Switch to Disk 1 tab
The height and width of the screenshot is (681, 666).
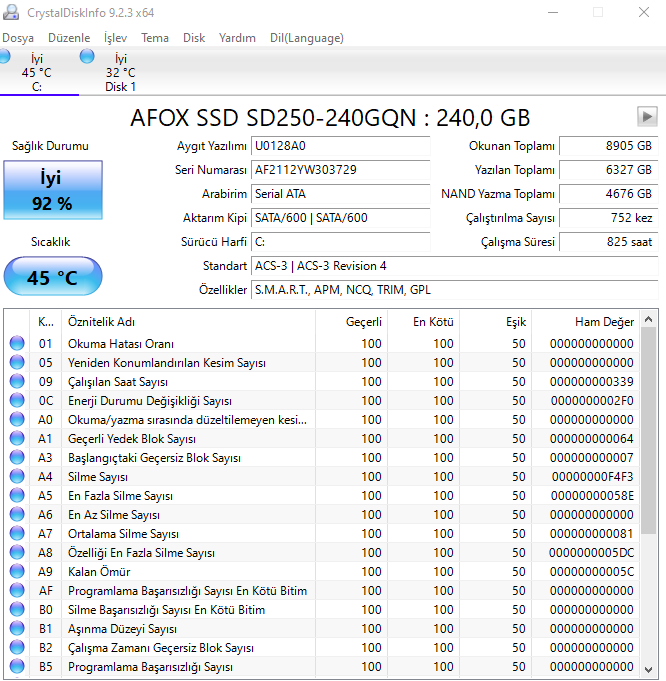(x=120, y=72)
